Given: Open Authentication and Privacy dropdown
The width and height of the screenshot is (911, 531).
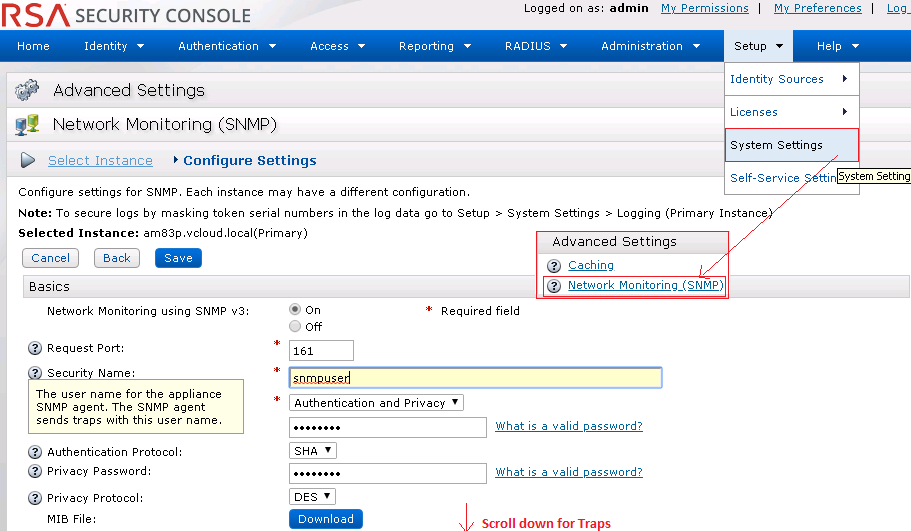Looking at the screenshot, I should coord(376,403).
